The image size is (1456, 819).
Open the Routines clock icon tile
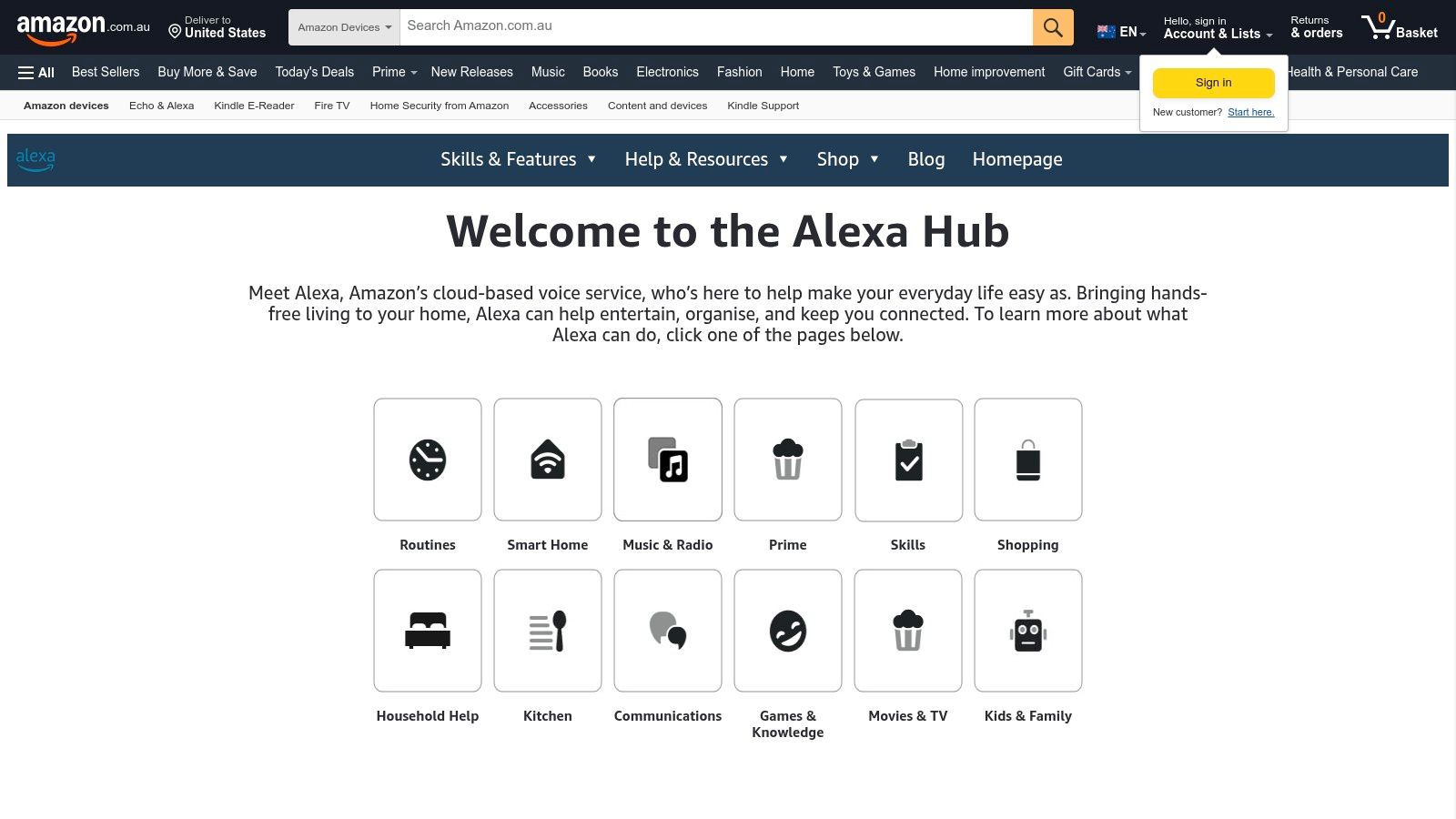pyautogui.click(x=428, y=460)
